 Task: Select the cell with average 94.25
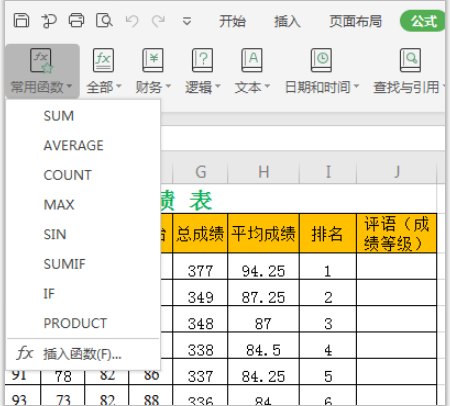point(264,266)
